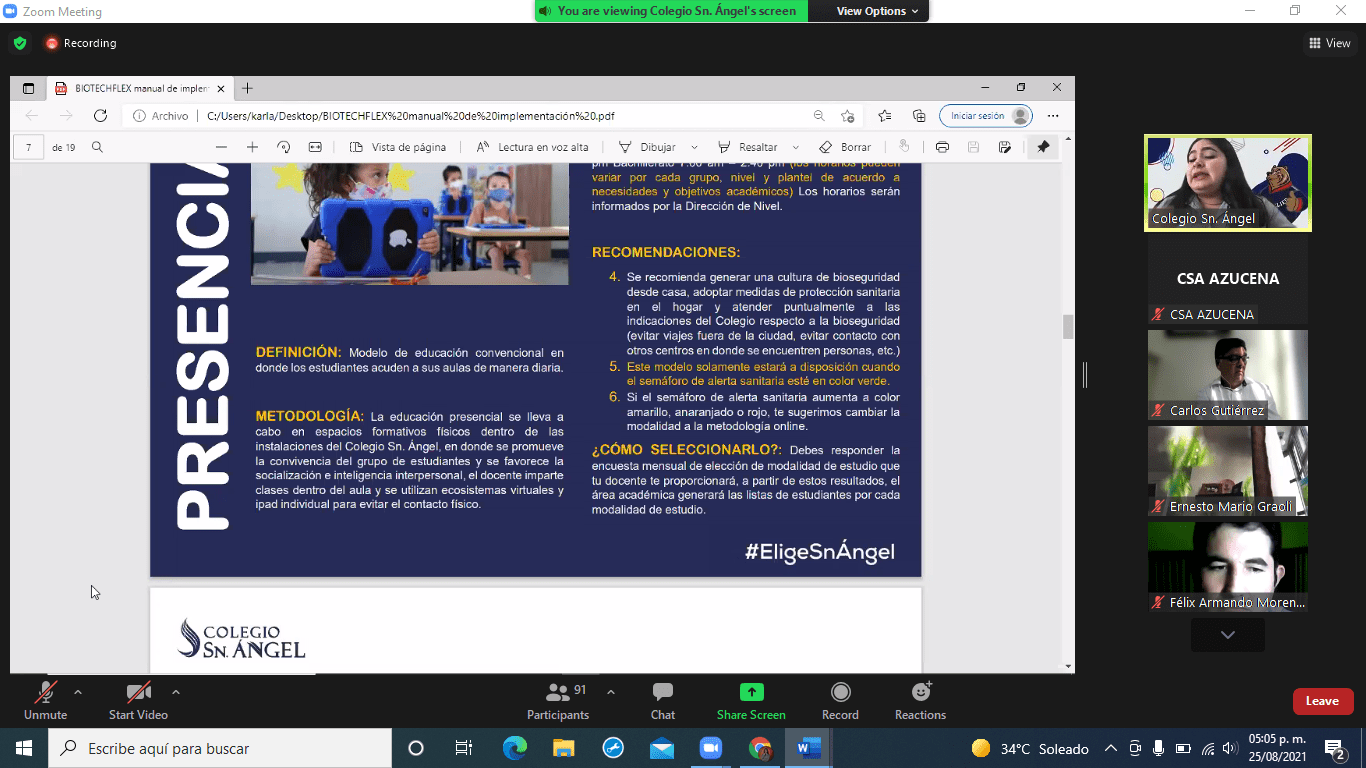Zoom in the PDF with plus

[x=253, y=147]
